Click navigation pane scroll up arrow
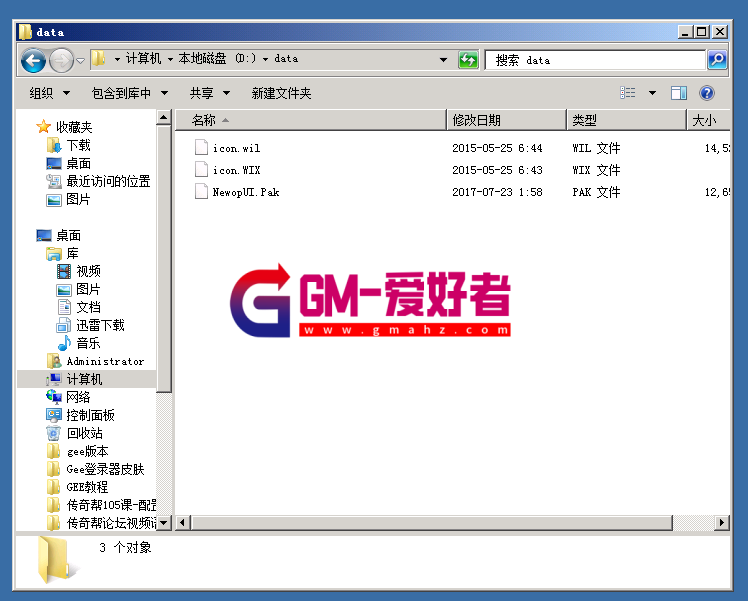 (x=164, y=117)
